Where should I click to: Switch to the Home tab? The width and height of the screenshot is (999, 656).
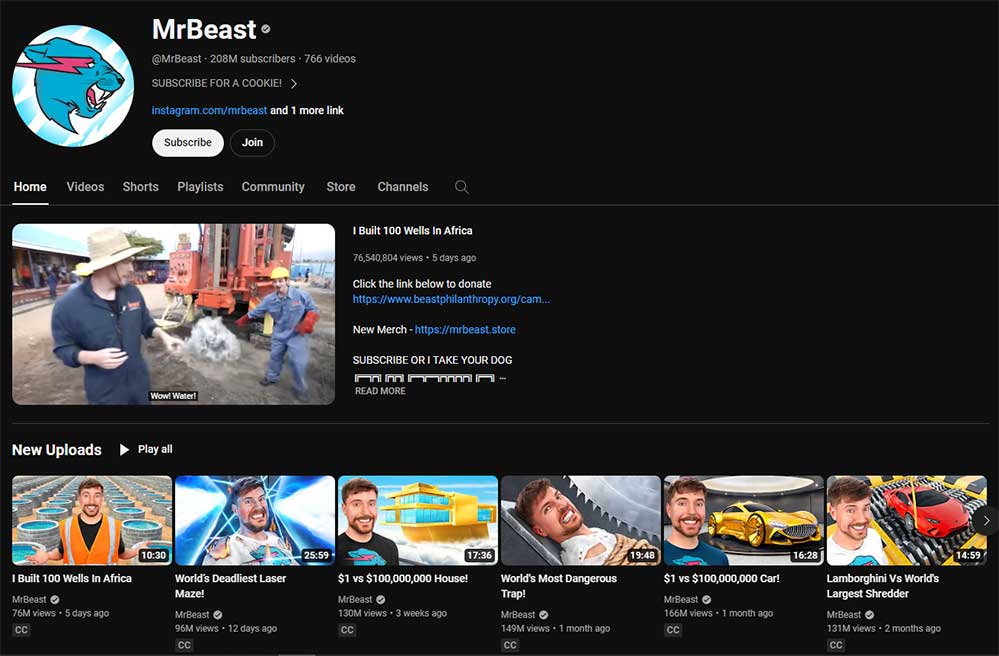click(30, 187)
